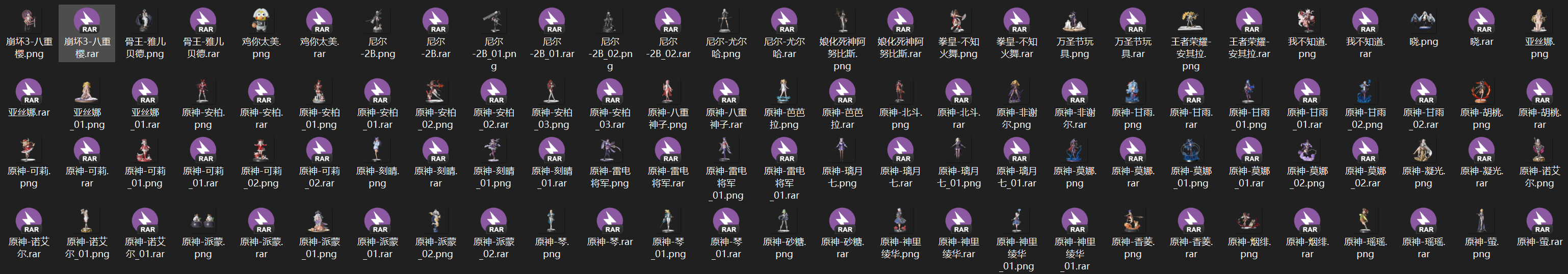Screen dimensions: 1568x274
Task: Select the 王者荣耀-安其拉.png image thumbnail
Action: pos(1191,21)
